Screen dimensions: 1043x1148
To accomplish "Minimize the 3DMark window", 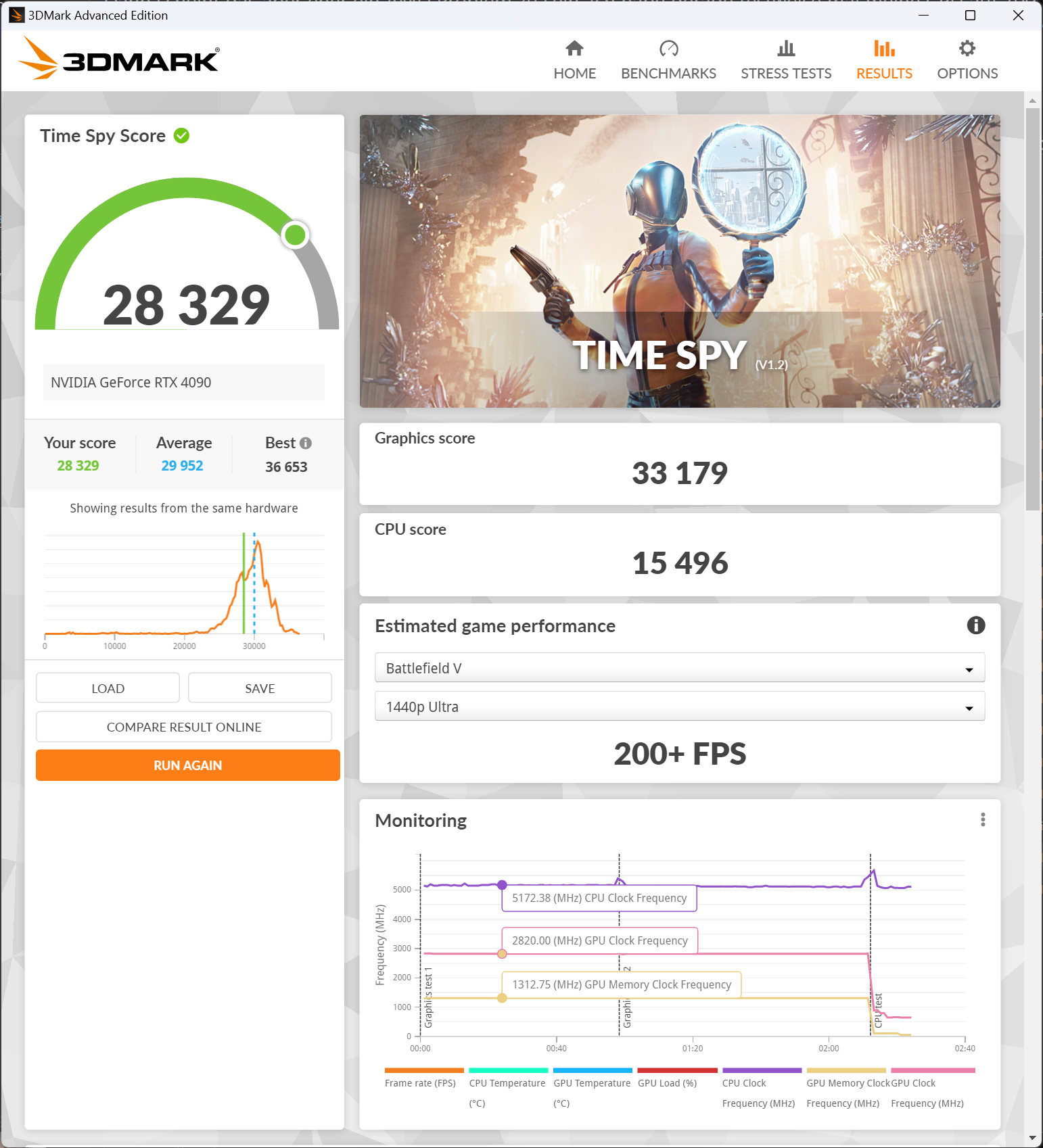I will click(x=924, y=15).
